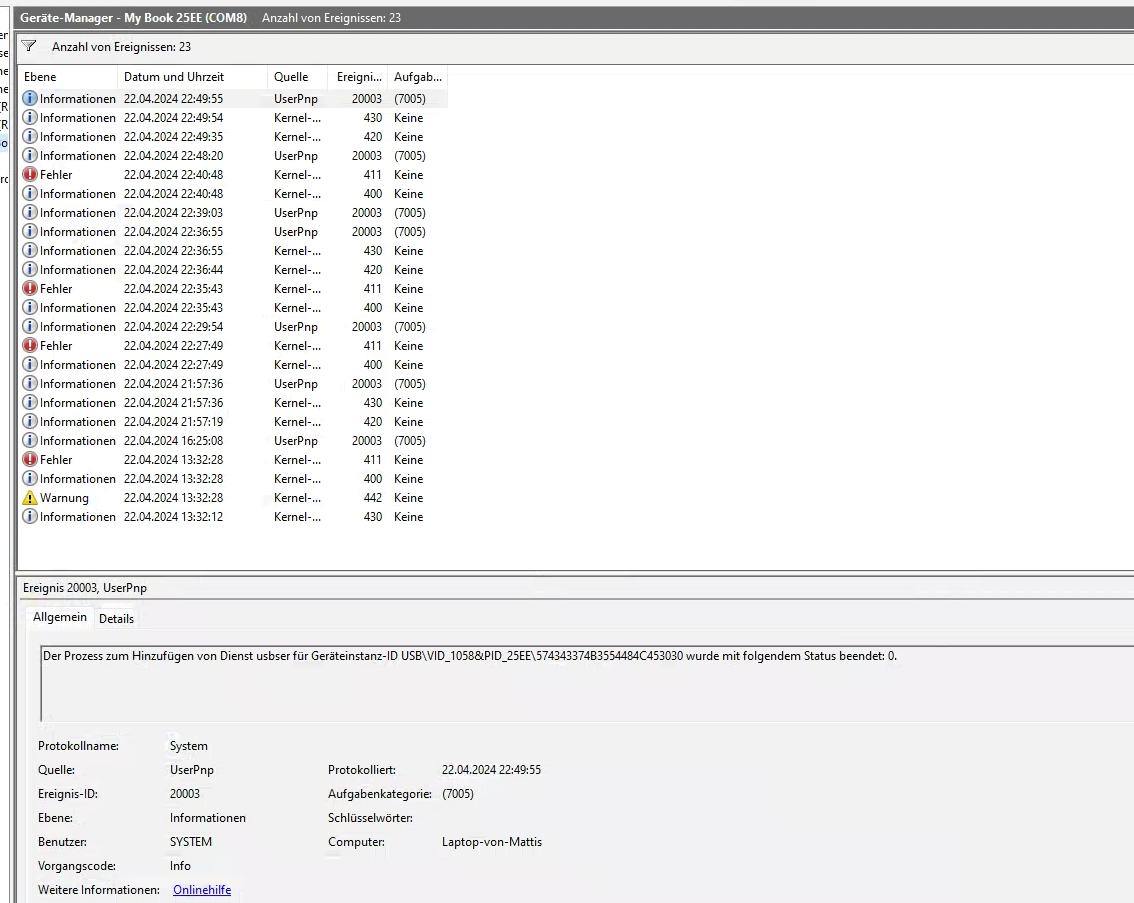
Task: Click red error icon at 22:27:49
Action: [x=30, y=346]
